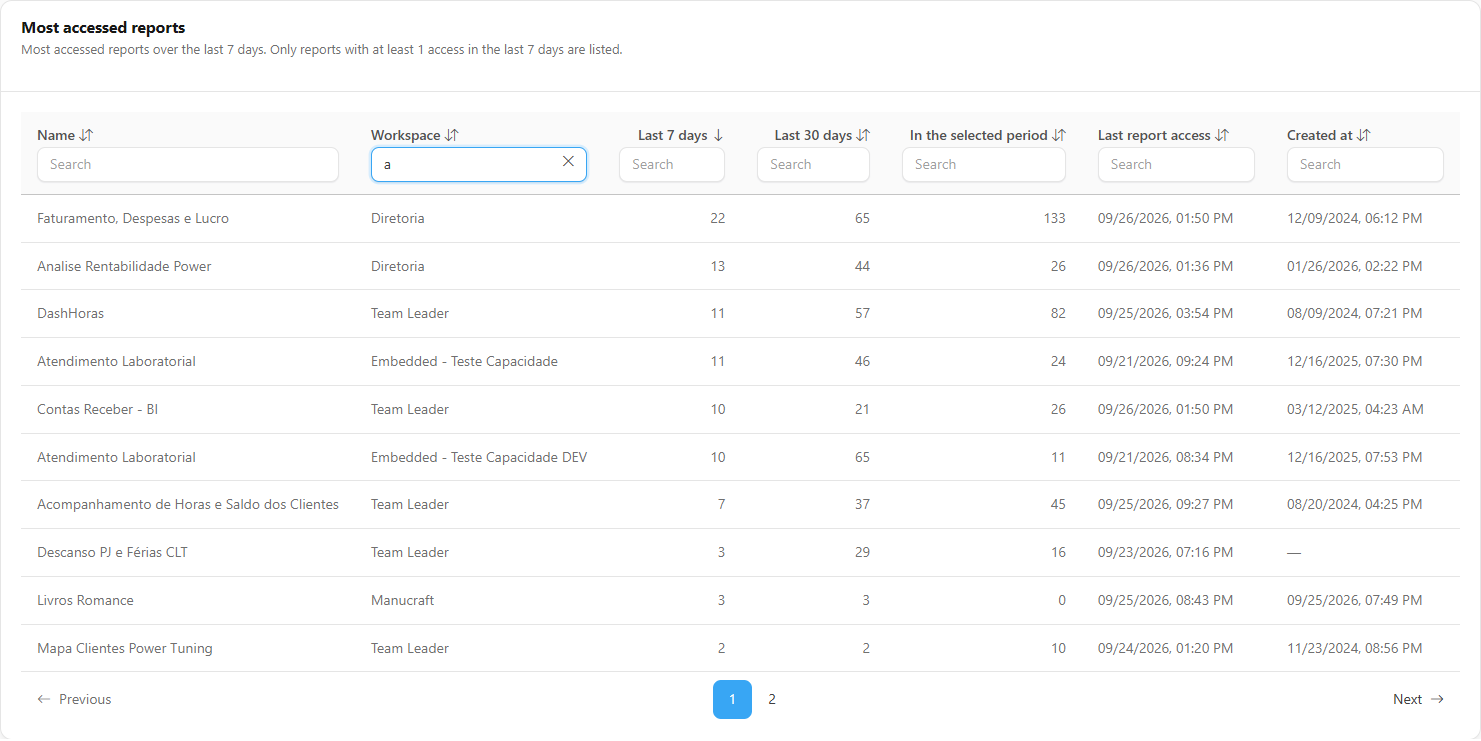Select page 2 in pagination
Viewport: 1481px width, 741px height.
[772, 700]
